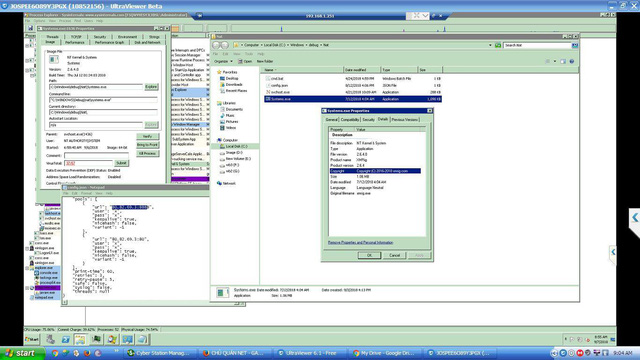Open view options dropdown arrow in Explorer
The height and width of the screenshot is (360, 640).
coord(555,61)
